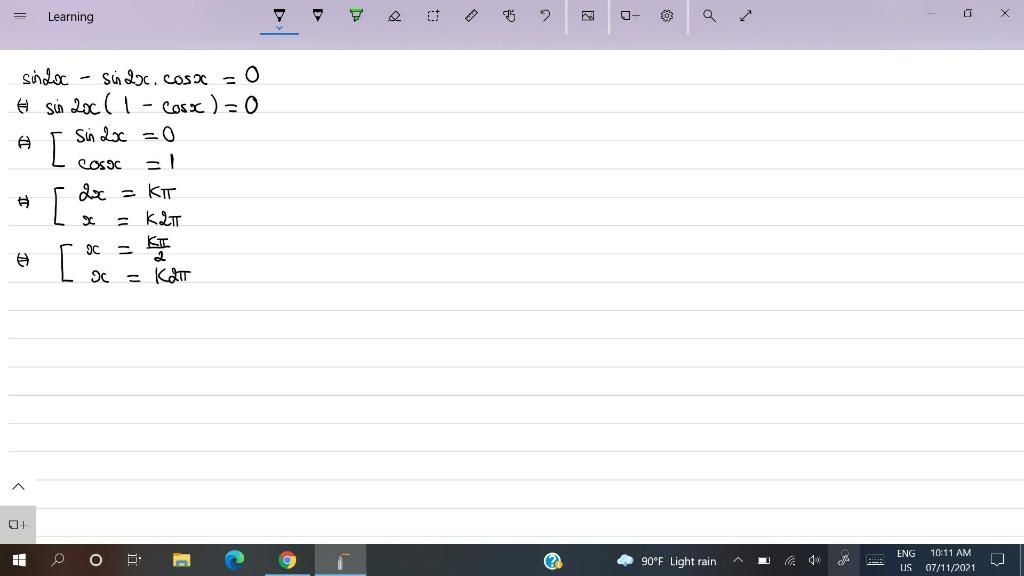Expand options chevron under the selected pen
The image size is (1024, 576).
(x=279, y=28)
